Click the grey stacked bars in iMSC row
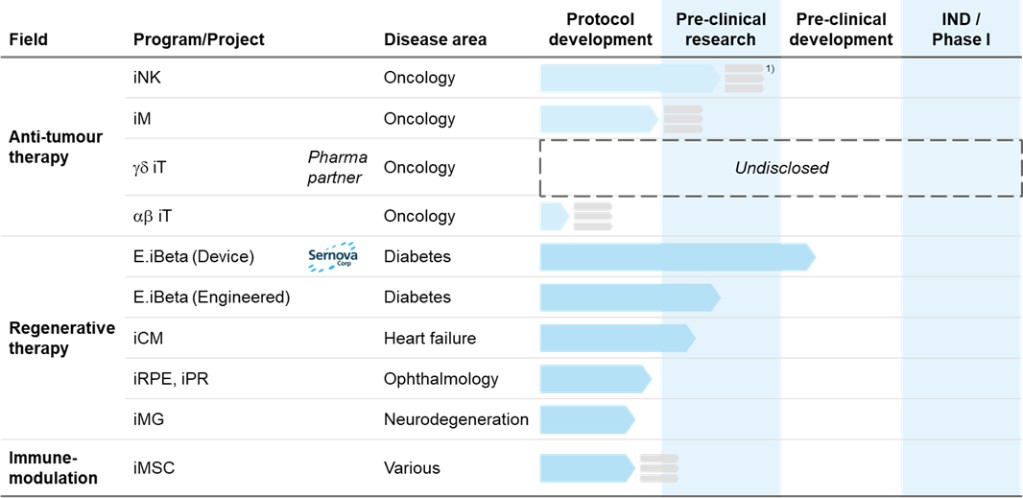The height and width of the screenshot is (498, 1023). pos(658,467)
